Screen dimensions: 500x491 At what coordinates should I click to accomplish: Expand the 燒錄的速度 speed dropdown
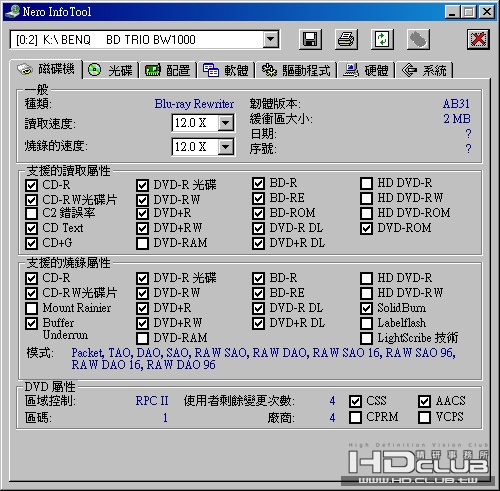tap(226, 146)
